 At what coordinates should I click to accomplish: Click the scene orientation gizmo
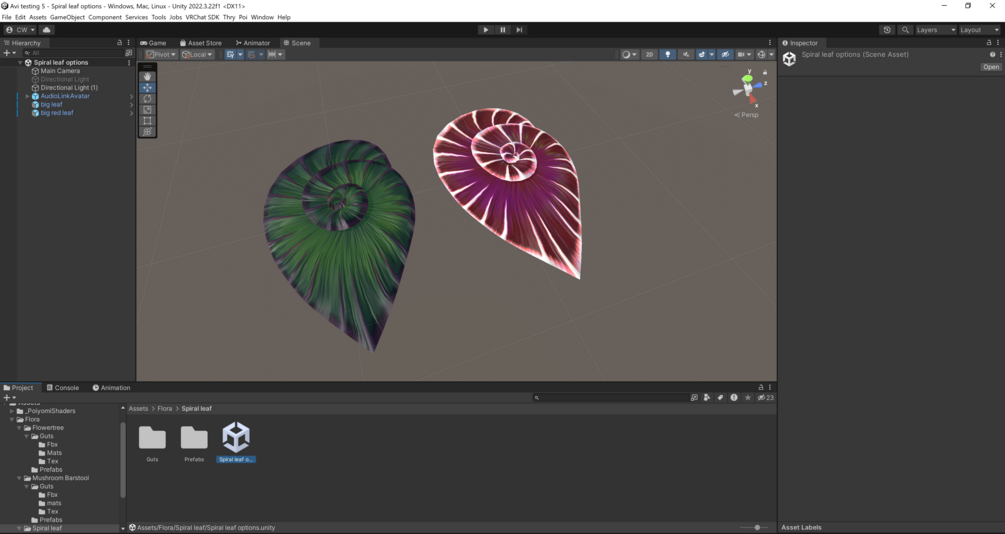[747, 88]
